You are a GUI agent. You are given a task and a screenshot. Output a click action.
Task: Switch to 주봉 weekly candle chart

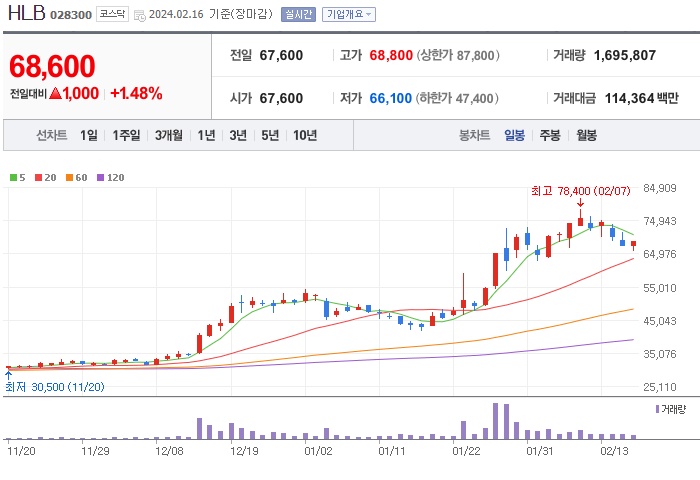click(550, 135)
